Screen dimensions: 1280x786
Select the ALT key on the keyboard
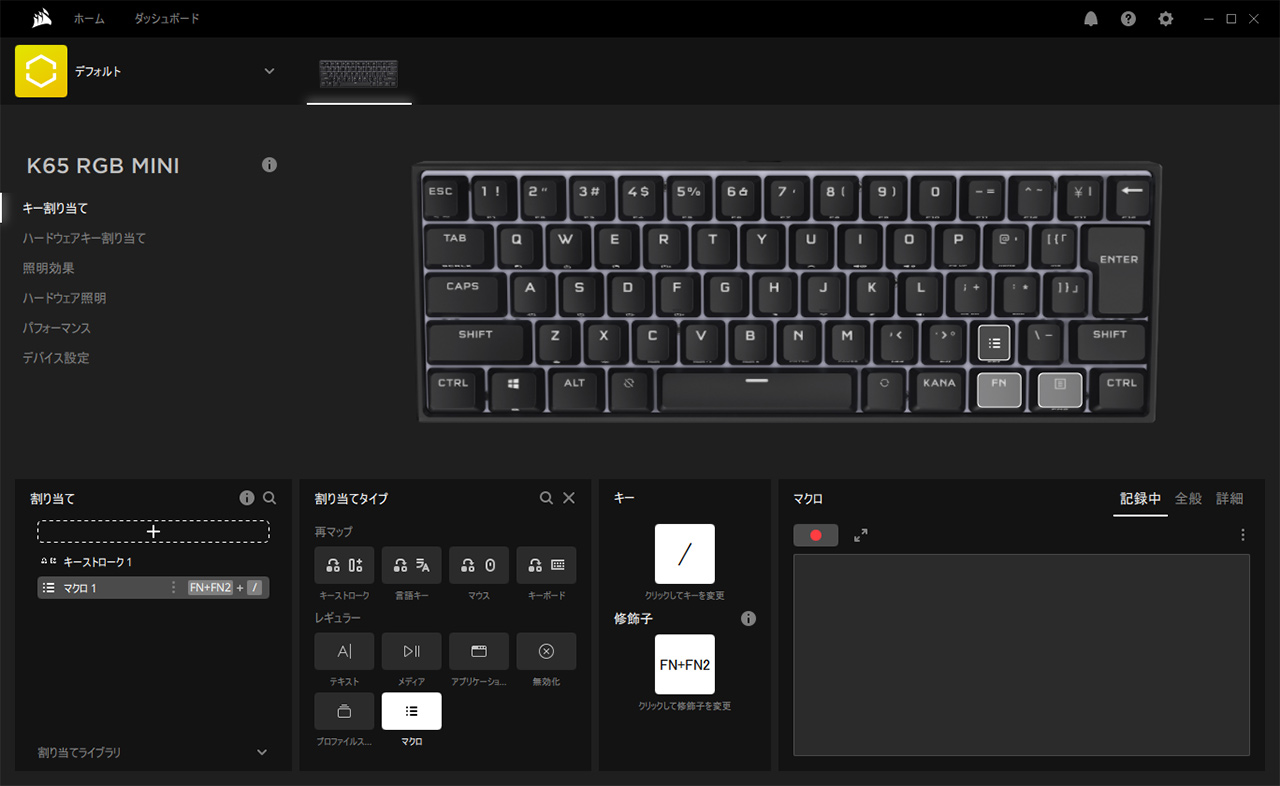tap(575, 390)
